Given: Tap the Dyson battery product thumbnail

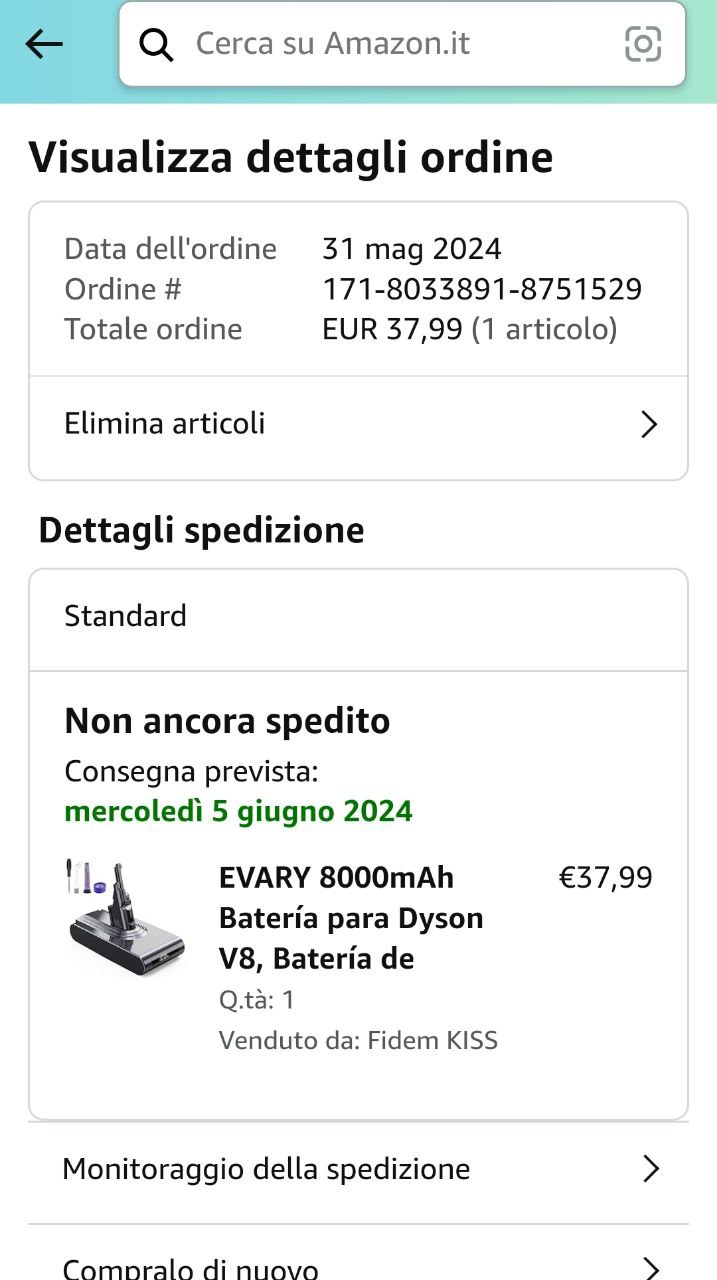Looking at the screenshot, I should pos(126,918).
